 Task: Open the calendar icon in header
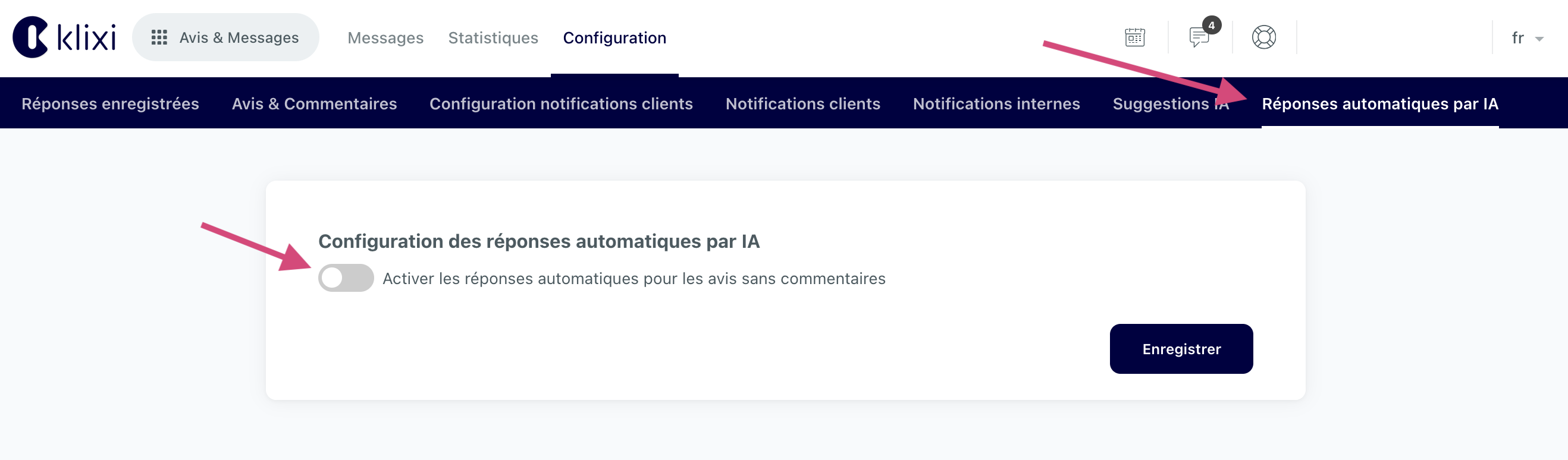tap(1134, 37)
